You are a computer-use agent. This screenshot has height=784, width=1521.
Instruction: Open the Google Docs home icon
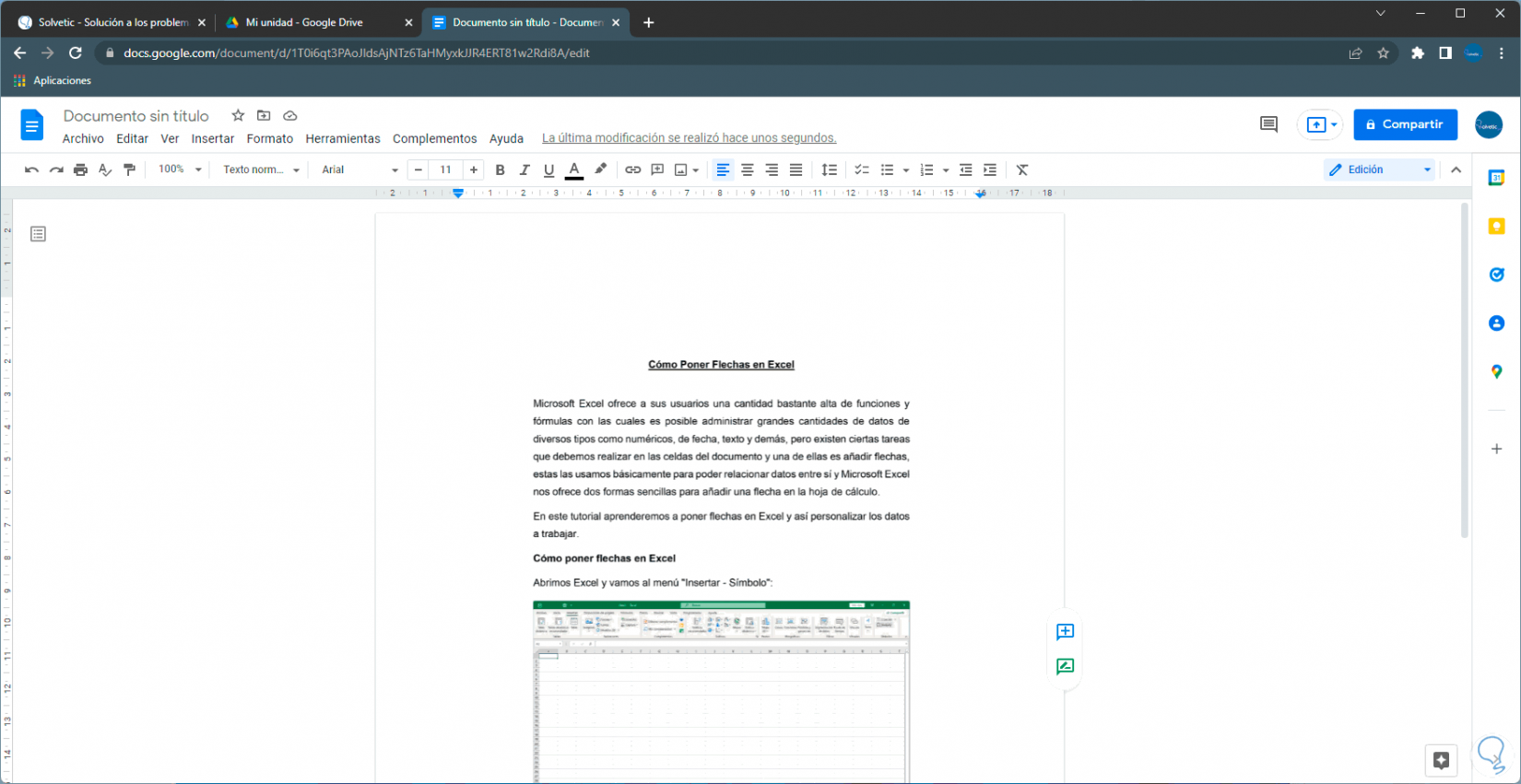32,124
